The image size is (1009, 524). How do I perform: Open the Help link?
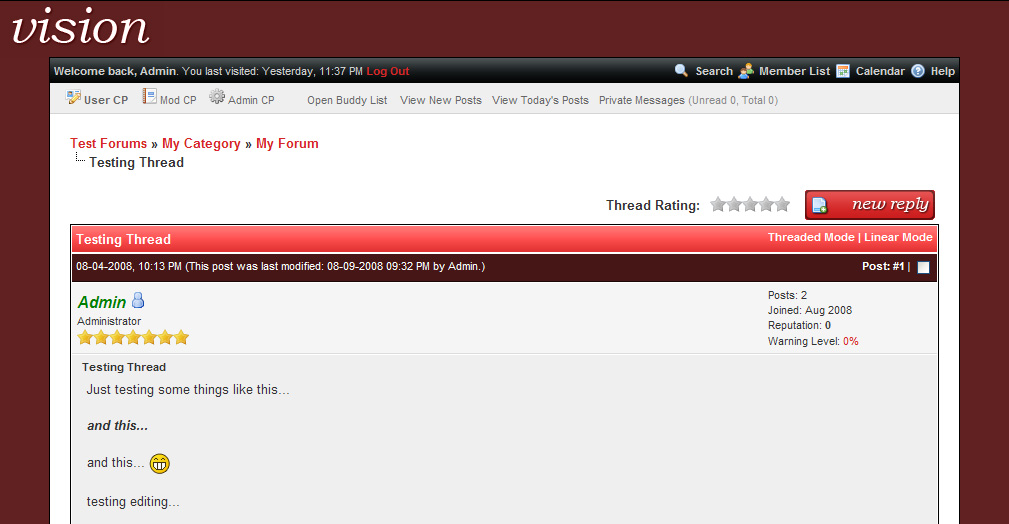click(942, 71)
